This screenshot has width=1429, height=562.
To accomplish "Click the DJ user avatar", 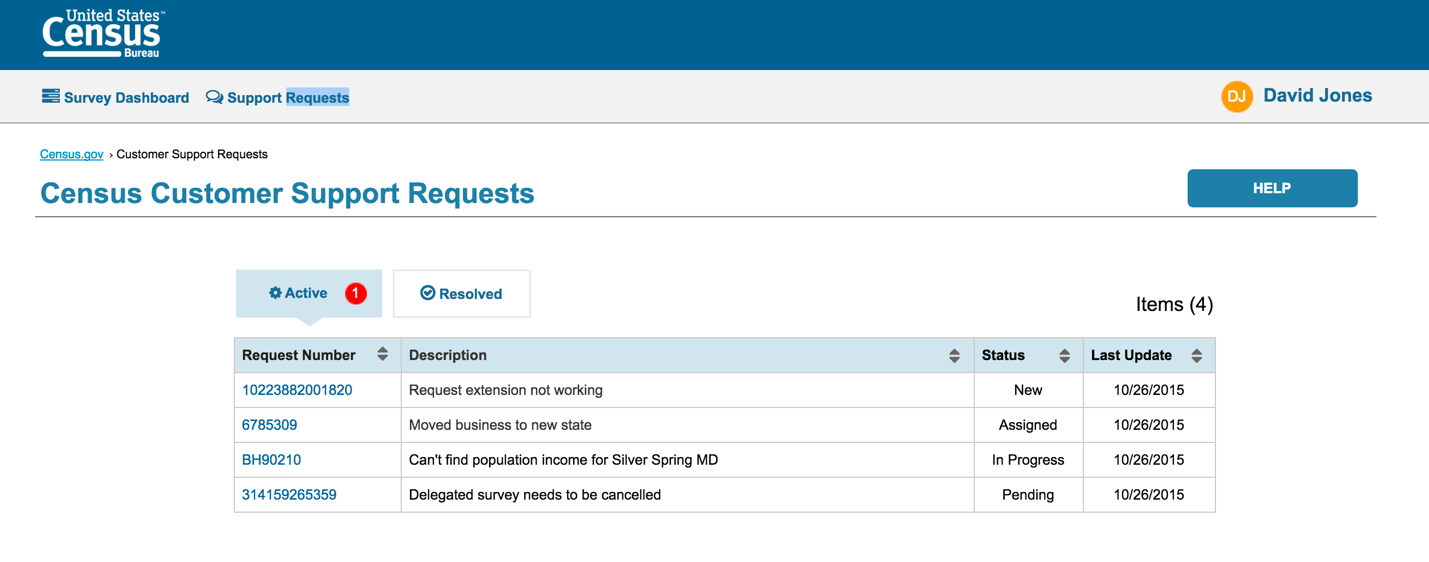I will click(x=1237, y=96).
